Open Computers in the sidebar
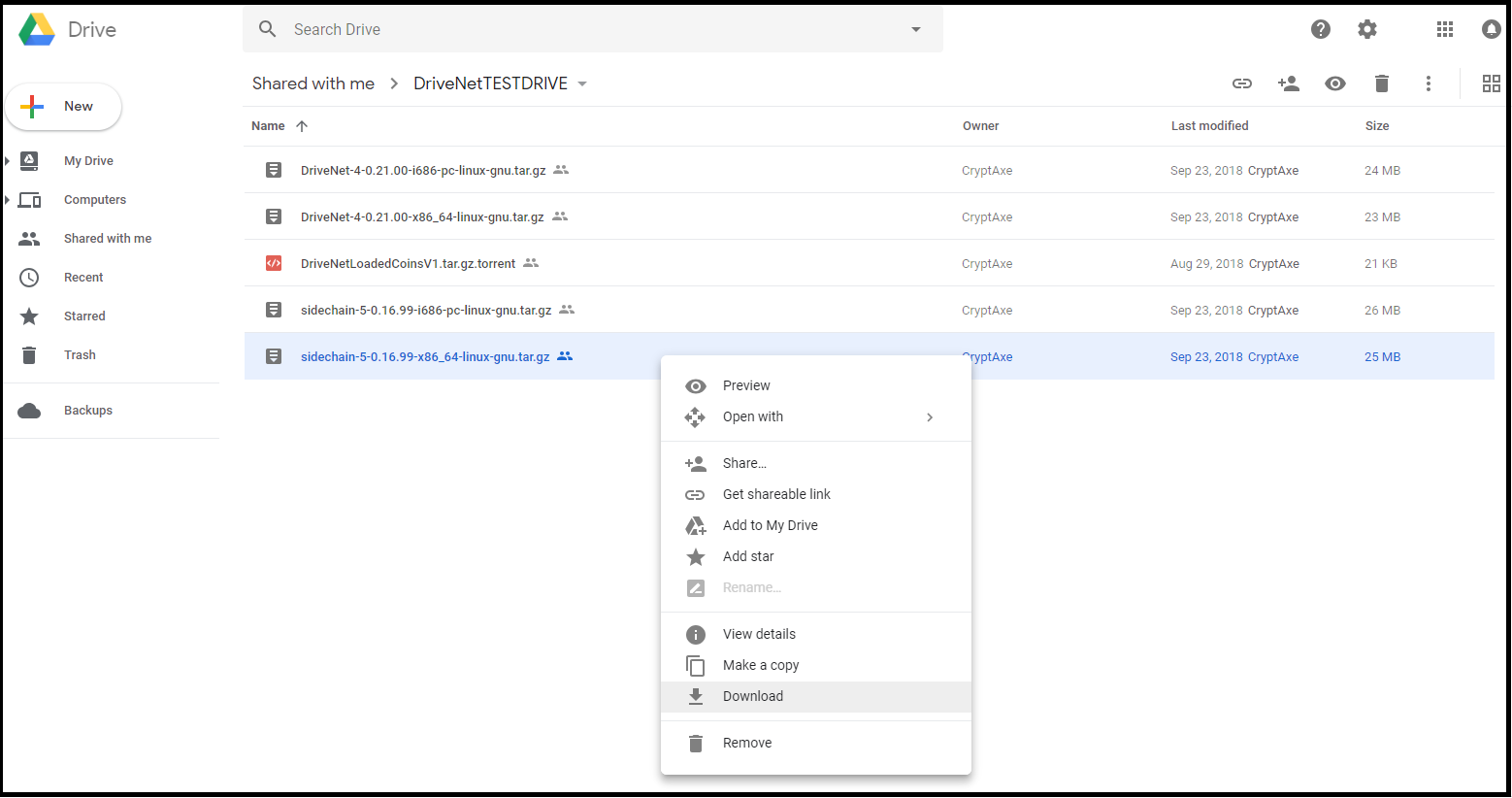Viewport: 1512px width, 798px height. click(x=95, y=200)
